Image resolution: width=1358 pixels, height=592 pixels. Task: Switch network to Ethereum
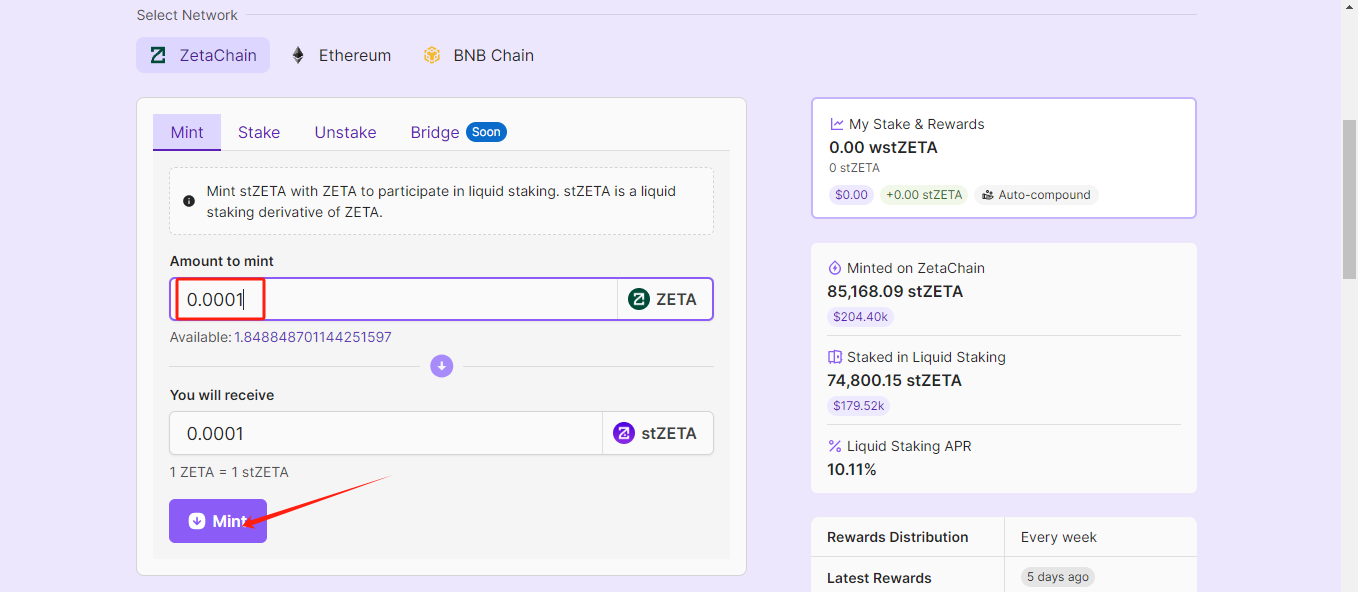(341, 56)
